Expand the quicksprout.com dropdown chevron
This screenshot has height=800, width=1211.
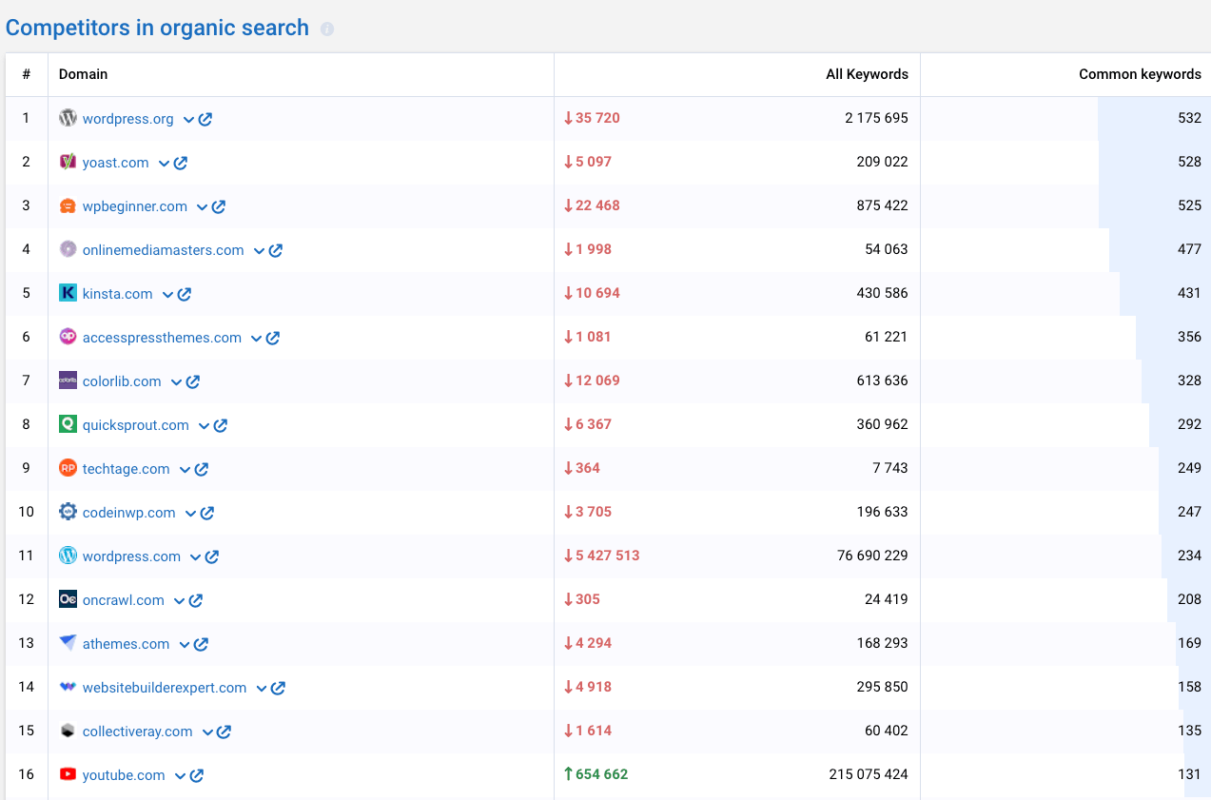pos(204,427)
